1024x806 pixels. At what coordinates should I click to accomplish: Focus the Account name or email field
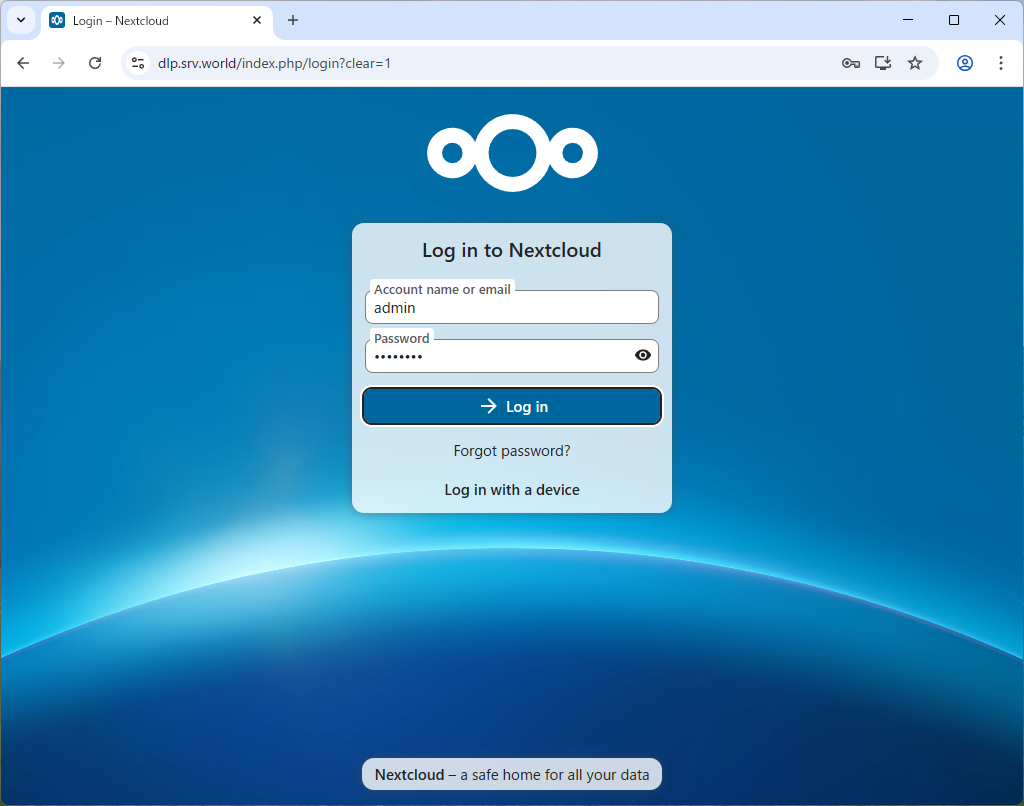[512, 308]
